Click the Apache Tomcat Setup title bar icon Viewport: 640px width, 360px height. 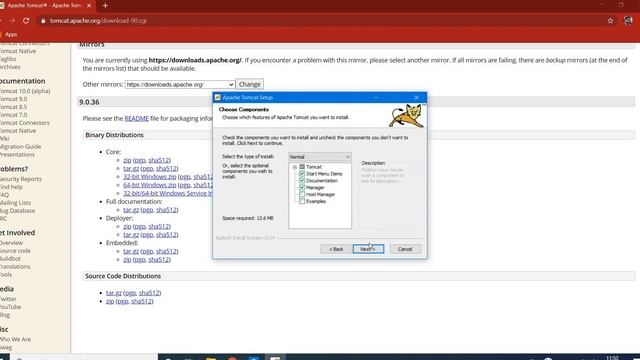click(x=218, y=98)
